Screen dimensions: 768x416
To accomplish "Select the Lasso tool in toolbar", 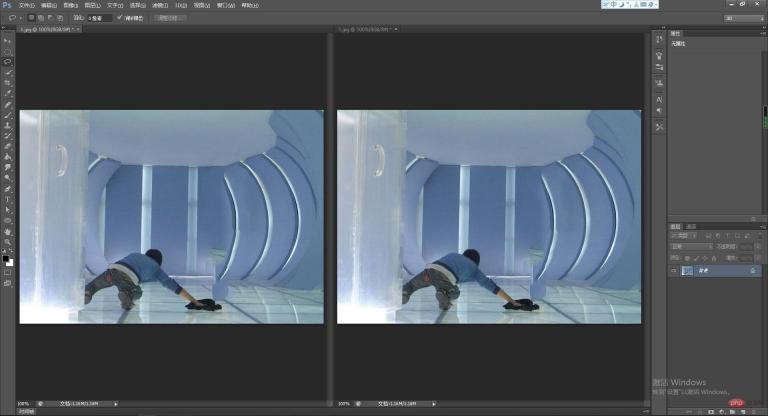I will point(7,61).
